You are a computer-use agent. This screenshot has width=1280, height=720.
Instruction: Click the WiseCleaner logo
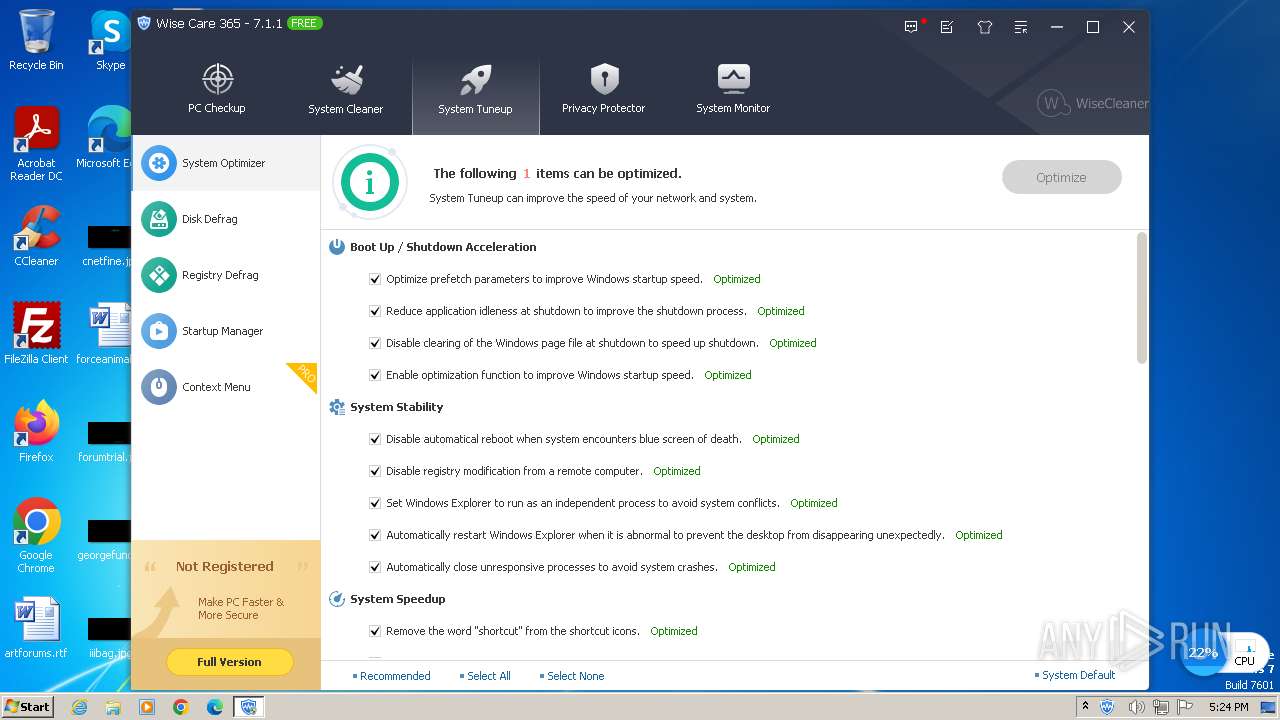click(1092, 103)
